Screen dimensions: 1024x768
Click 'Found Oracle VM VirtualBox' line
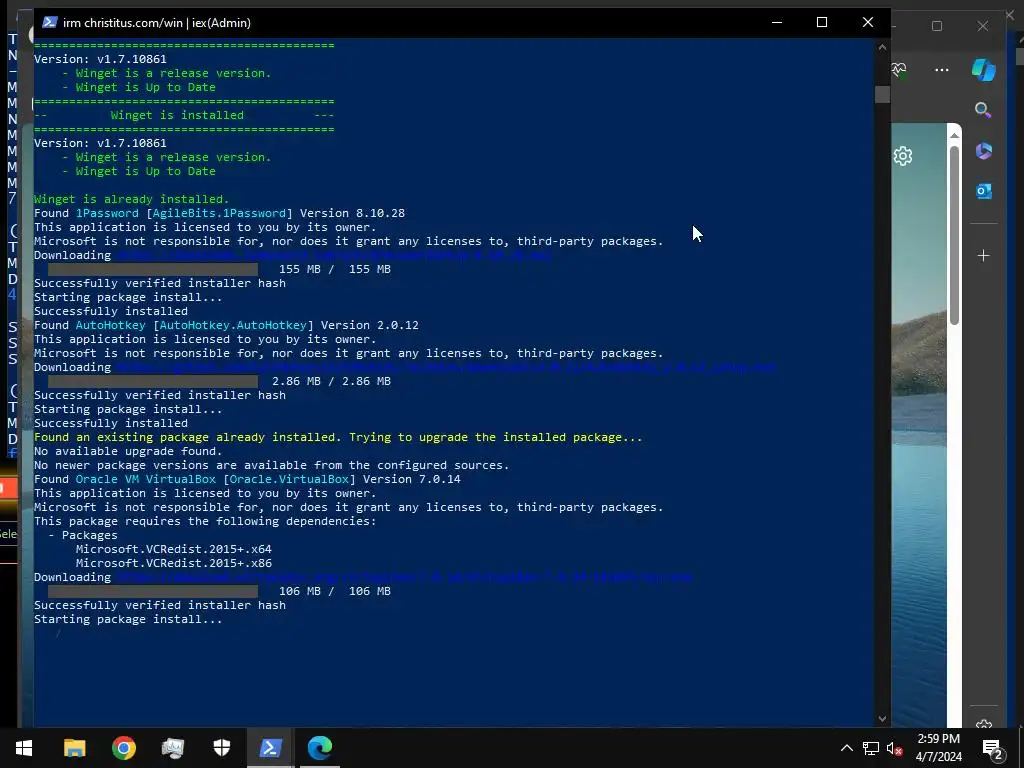click(x=247, y=479)
